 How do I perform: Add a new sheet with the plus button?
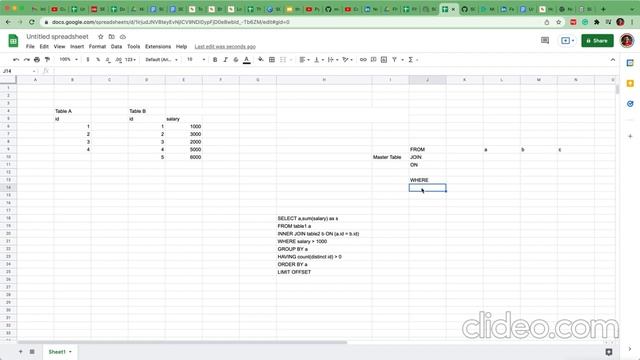point(20,351)
